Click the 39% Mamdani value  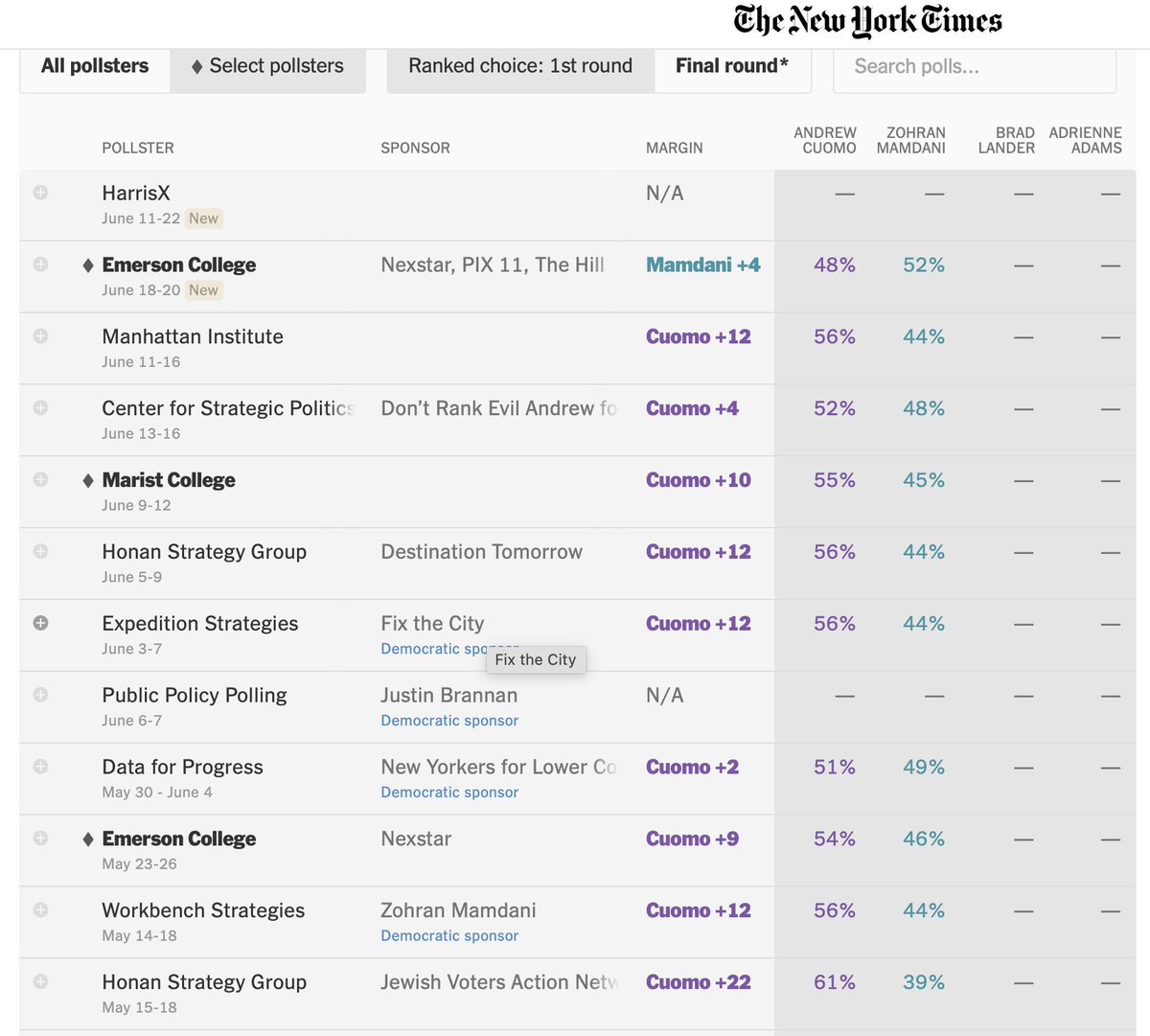tap(924, 982)
